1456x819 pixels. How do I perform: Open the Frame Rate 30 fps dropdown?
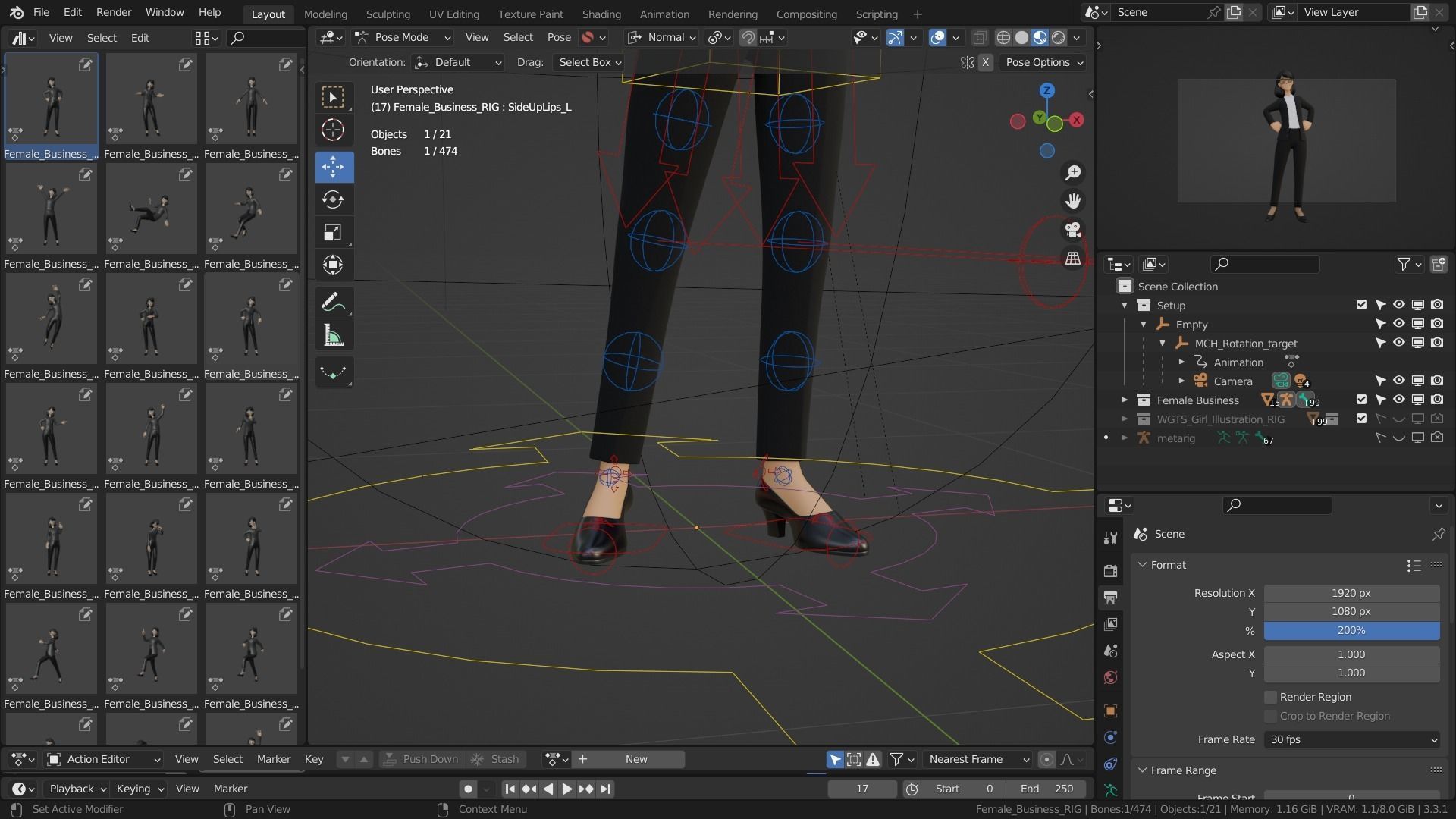pyautogui.click(x=1351, y=739)
